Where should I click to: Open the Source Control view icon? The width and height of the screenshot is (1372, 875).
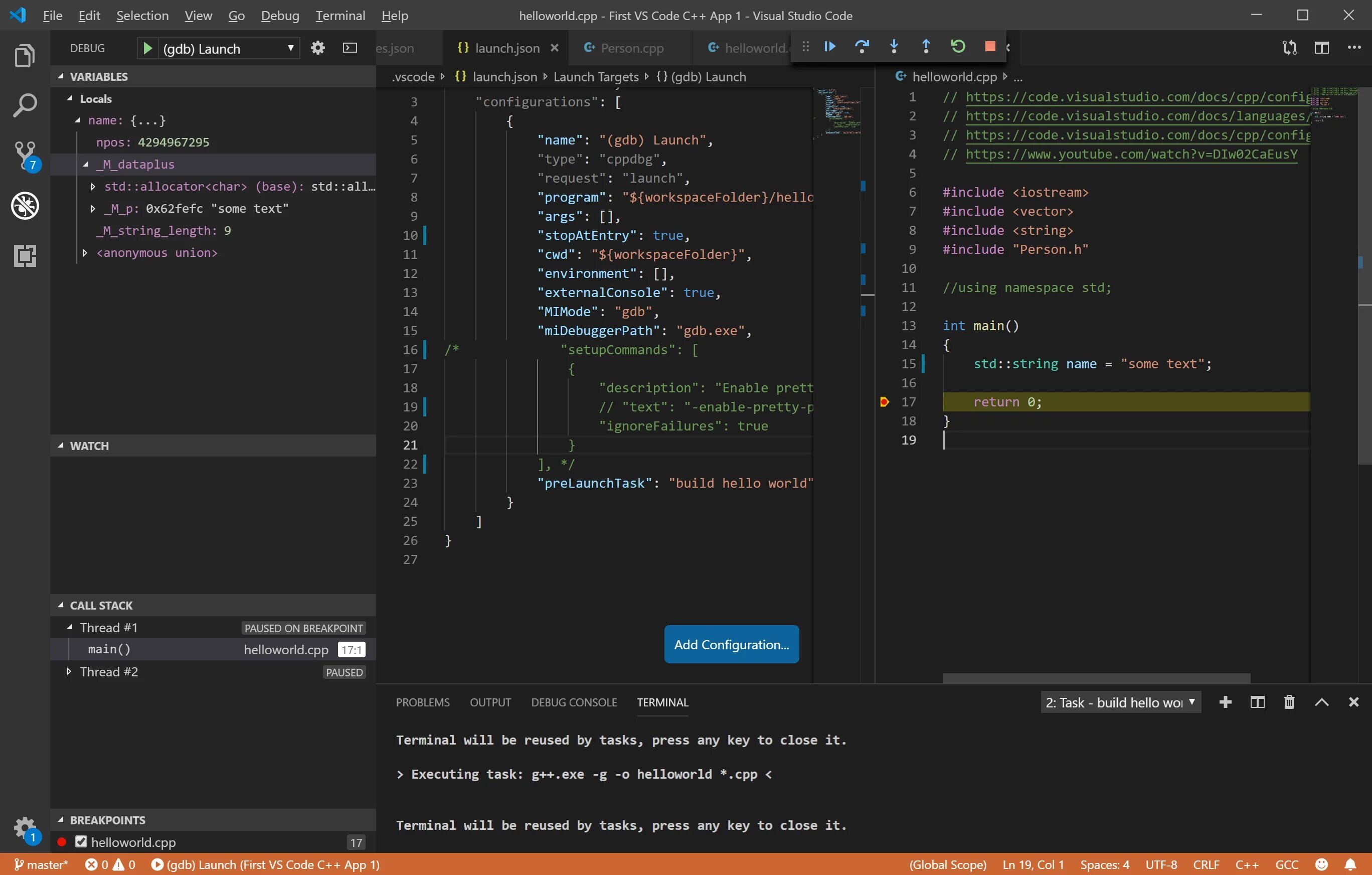[x=26, y=156]
